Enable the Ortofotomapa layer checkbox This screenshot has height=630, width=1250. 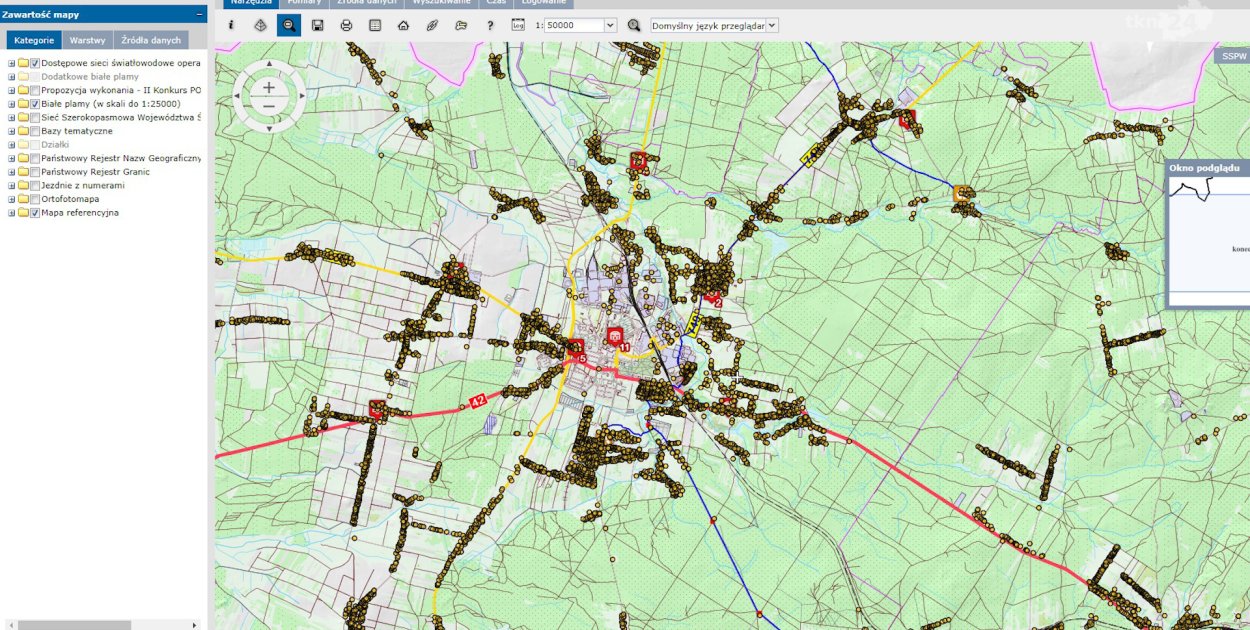coord(35,199)
